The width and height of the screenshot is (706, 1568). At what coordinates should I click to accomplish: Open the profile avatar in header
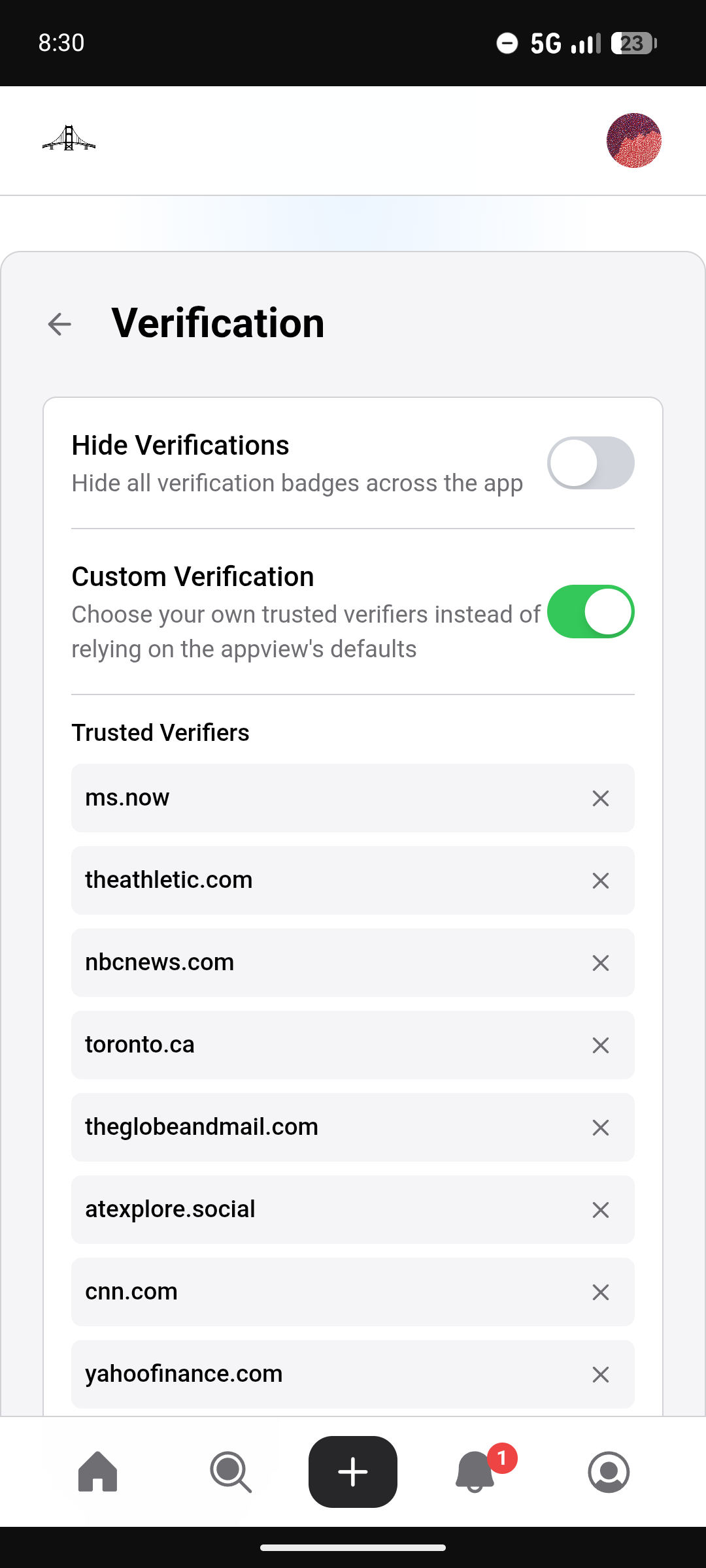[x=633, y=140]
